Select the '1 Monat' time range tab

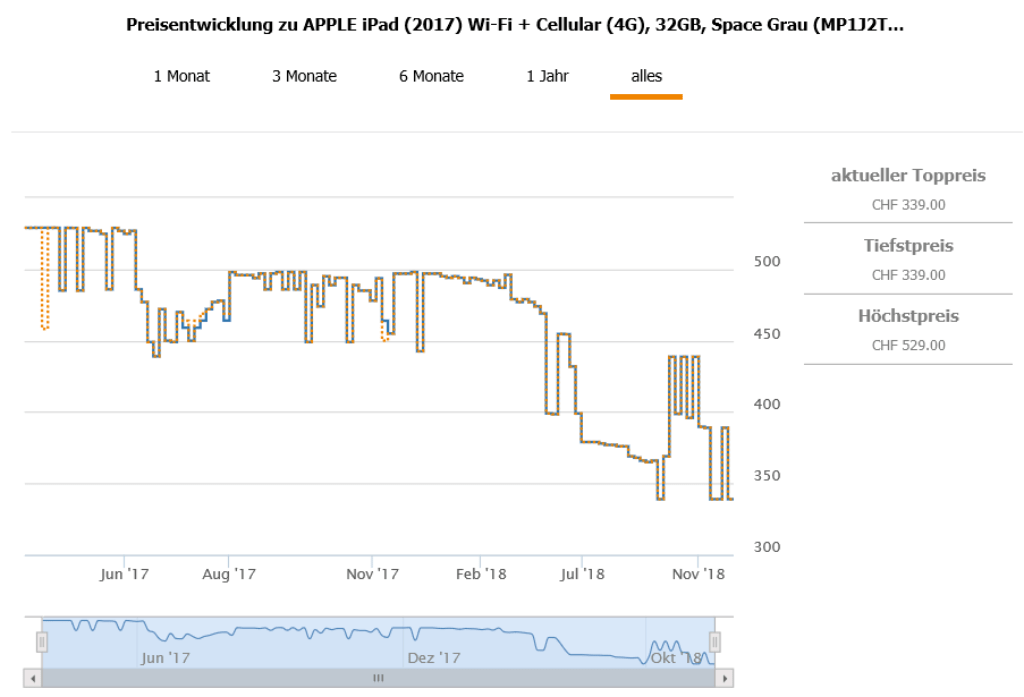point(181,76)
